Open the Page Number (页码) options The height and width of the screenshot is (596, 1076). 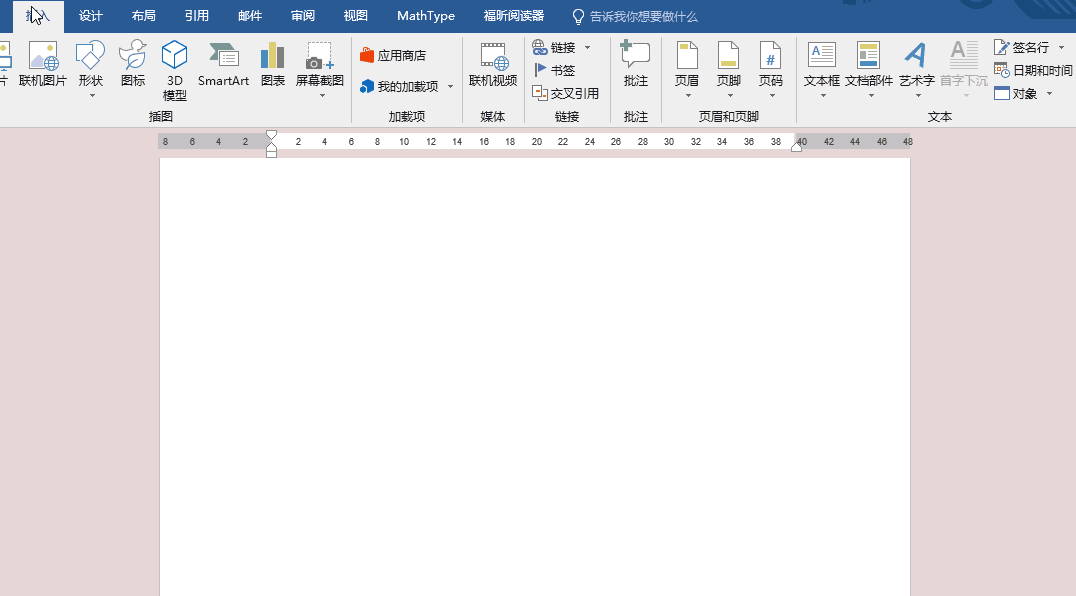click(771, 64)
